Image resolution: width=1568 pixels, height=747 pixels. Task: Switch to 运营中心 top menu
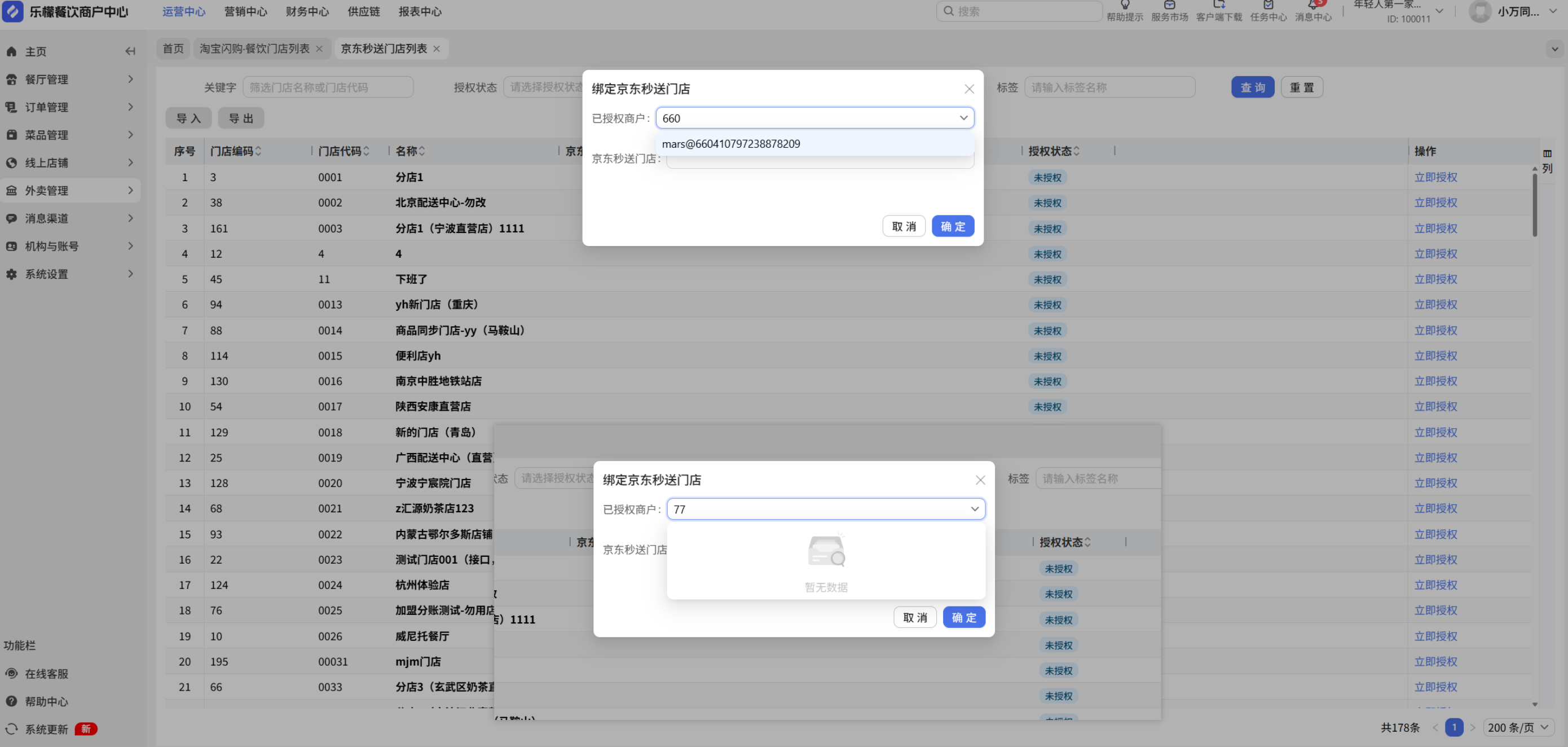click(x=184, y=12)
